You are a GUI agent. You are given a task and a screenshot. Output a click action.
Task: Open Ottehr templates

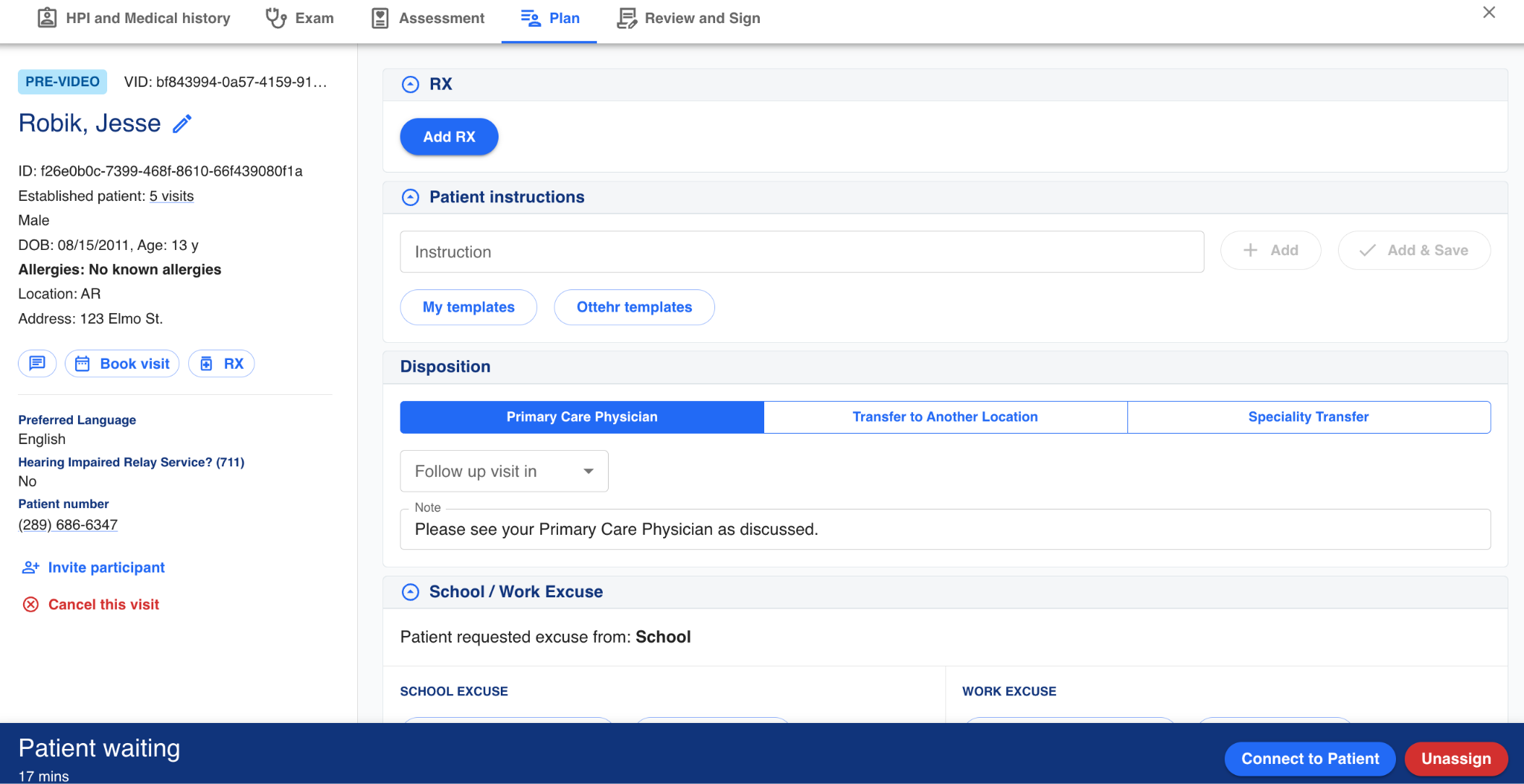pyautogui.click(x=634, y=307)
